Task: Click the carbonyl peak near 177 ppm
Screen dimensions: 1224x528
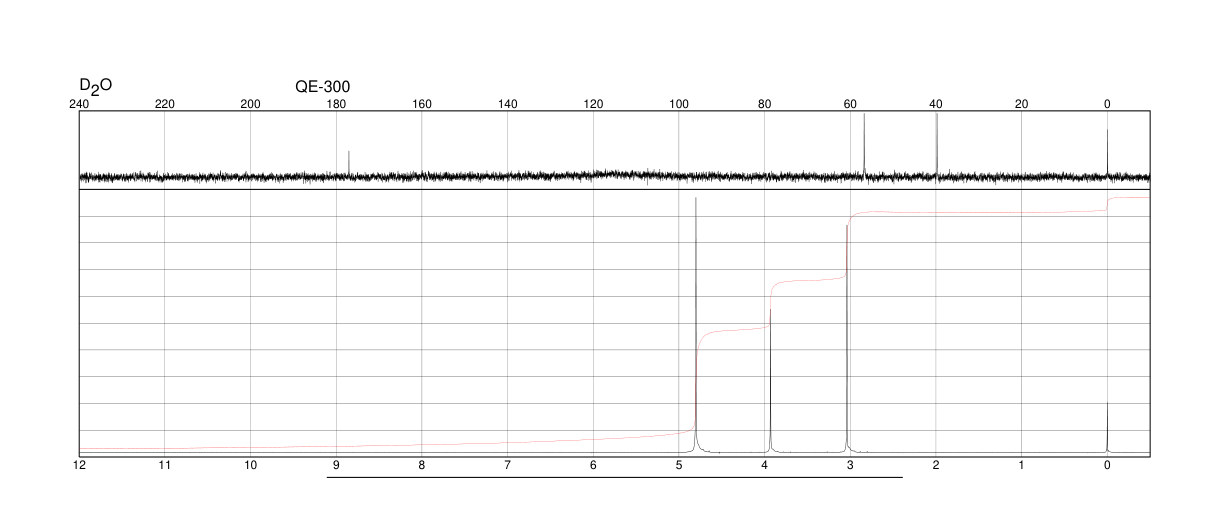Action: click(349, 164)
